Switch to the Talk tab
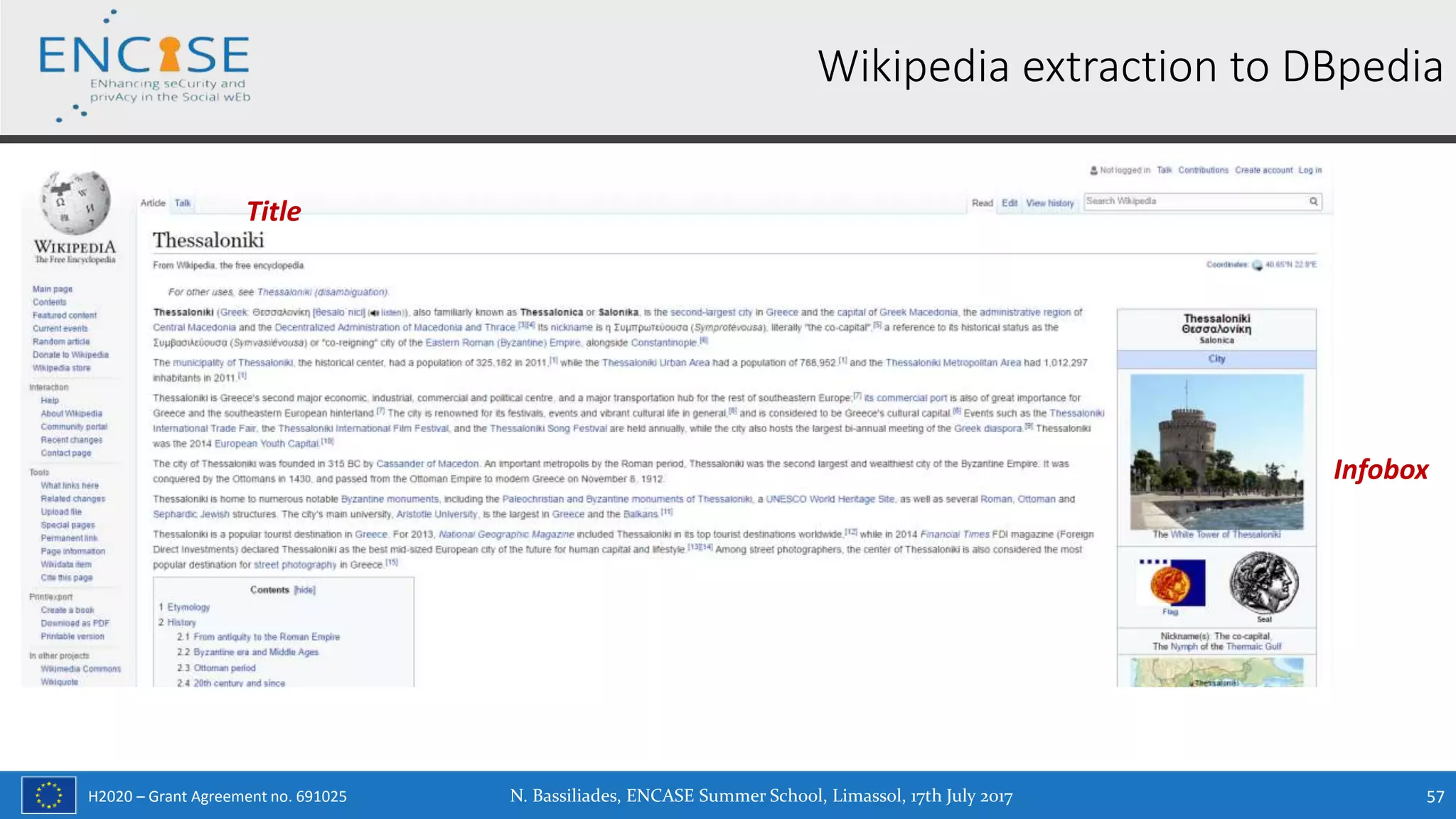This screenshot has height=819, width=1456. pos(183,203)
